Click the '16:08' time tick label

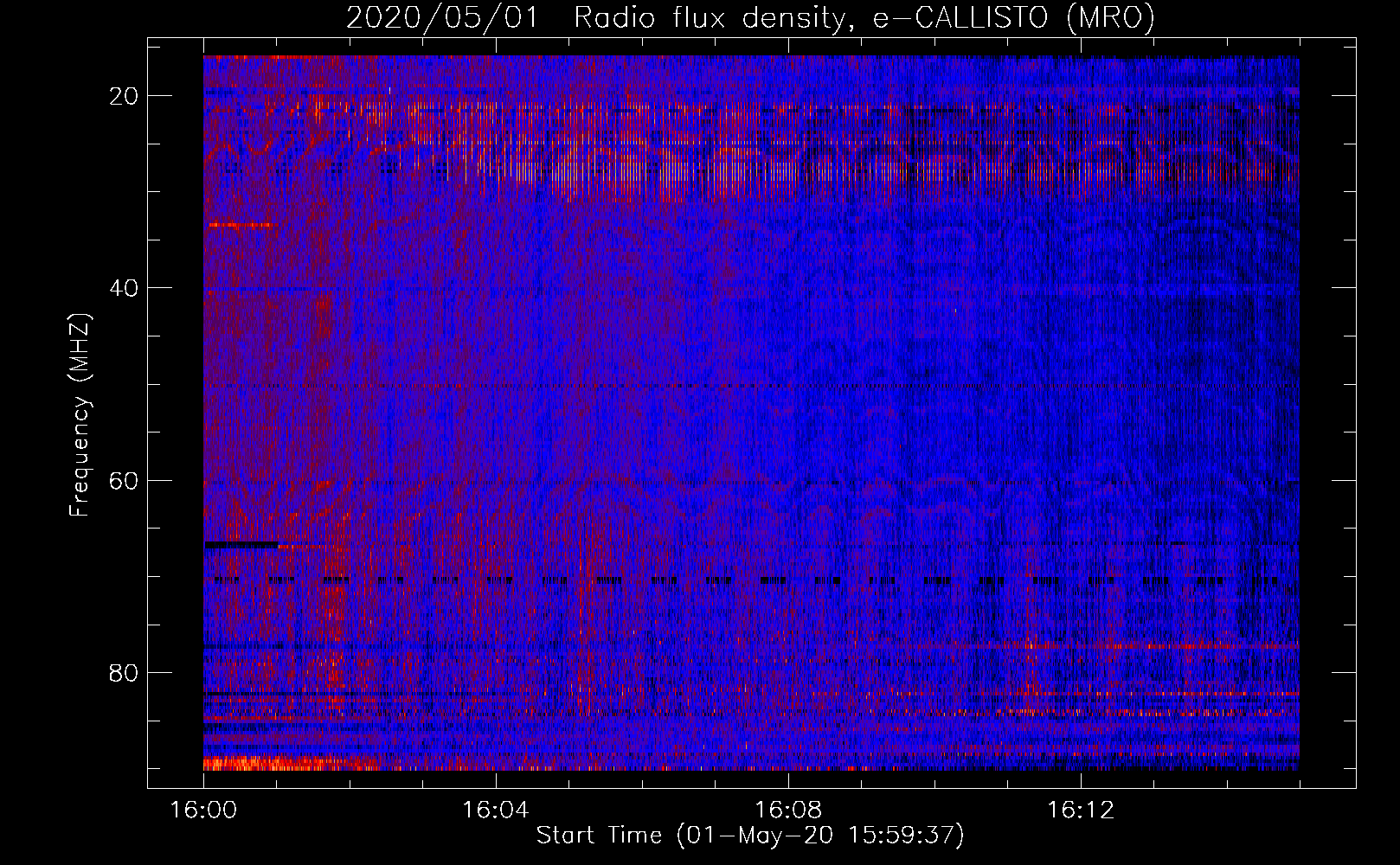tap(787, 811)
